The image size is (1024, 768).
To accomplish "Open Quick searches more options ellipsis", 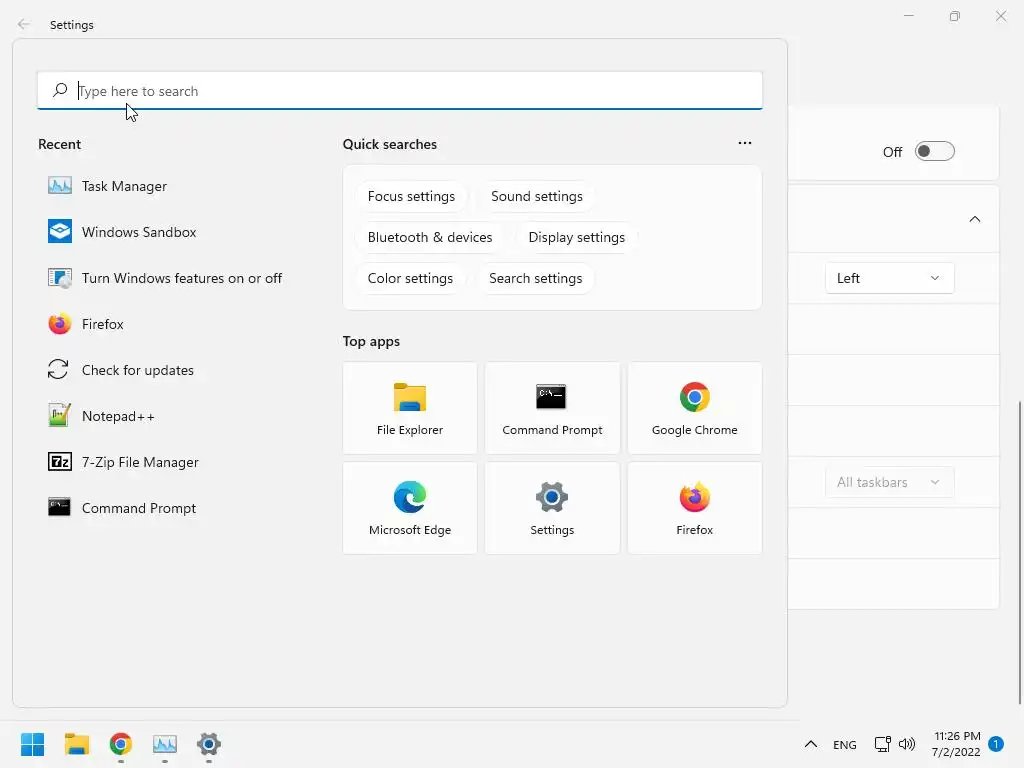I will click(744, 143).
